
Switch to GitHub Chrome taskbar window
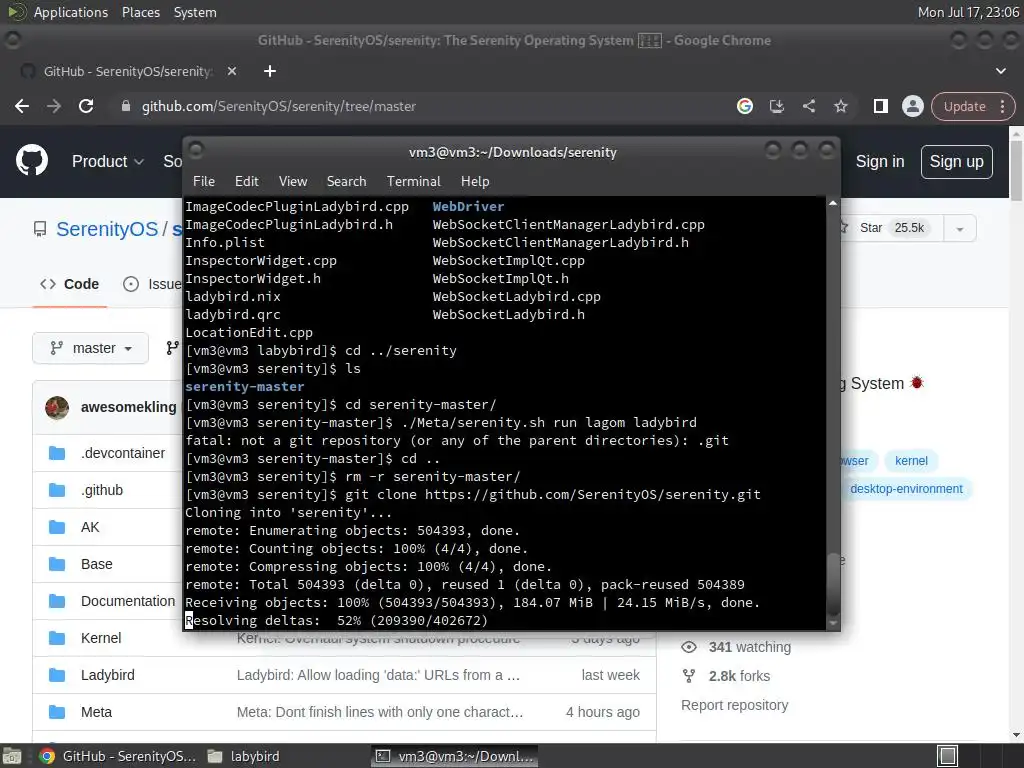tap(118, 756)
